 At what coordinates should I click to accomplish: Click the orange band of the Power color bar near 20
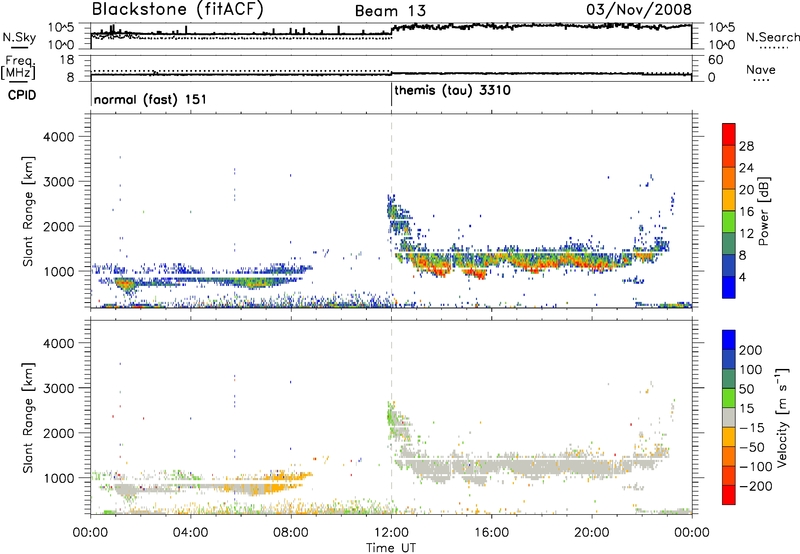point(729,178)
